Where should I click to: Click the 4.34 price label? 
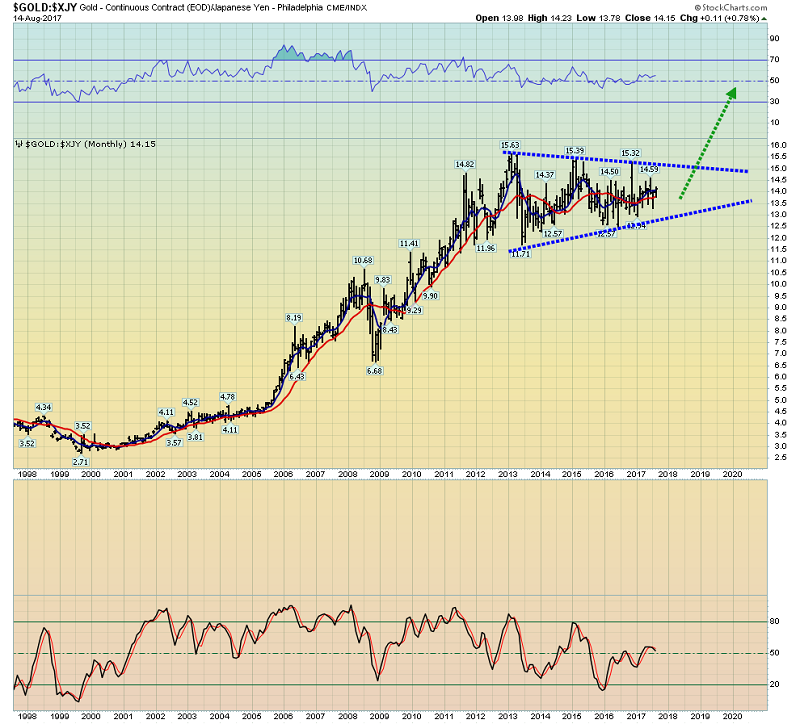click(43, 407)
